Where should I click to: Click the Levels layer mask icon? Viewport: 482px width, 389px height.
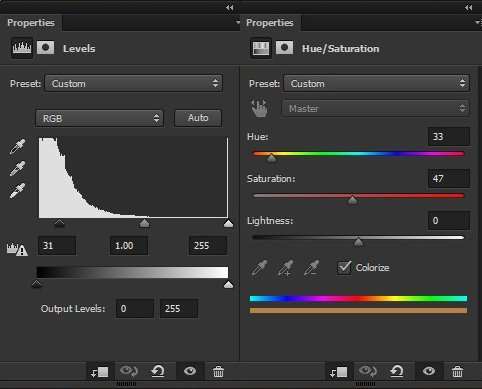pyautogui.click(x=45, y=48)
